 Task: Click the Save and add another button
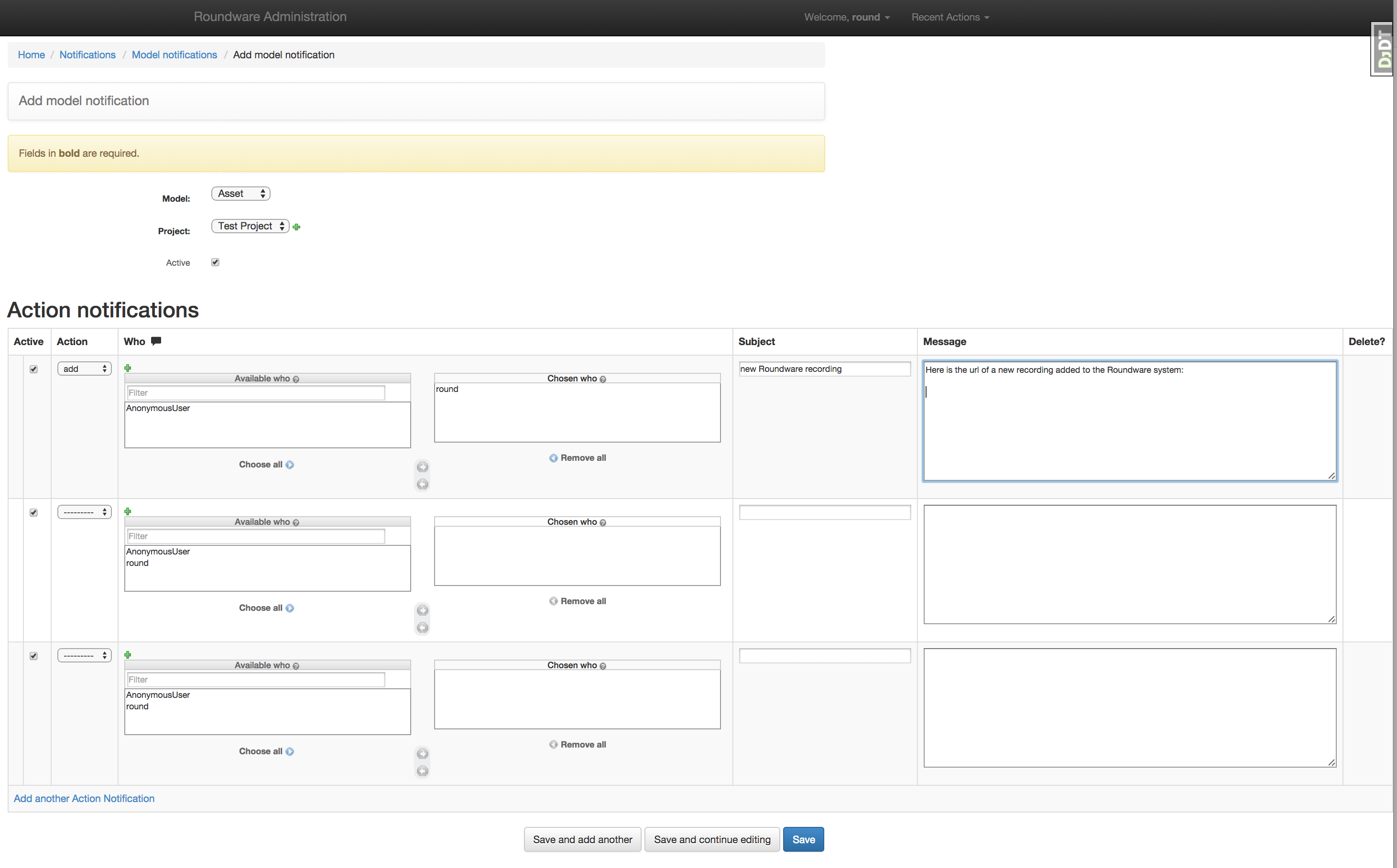point(583,839)
